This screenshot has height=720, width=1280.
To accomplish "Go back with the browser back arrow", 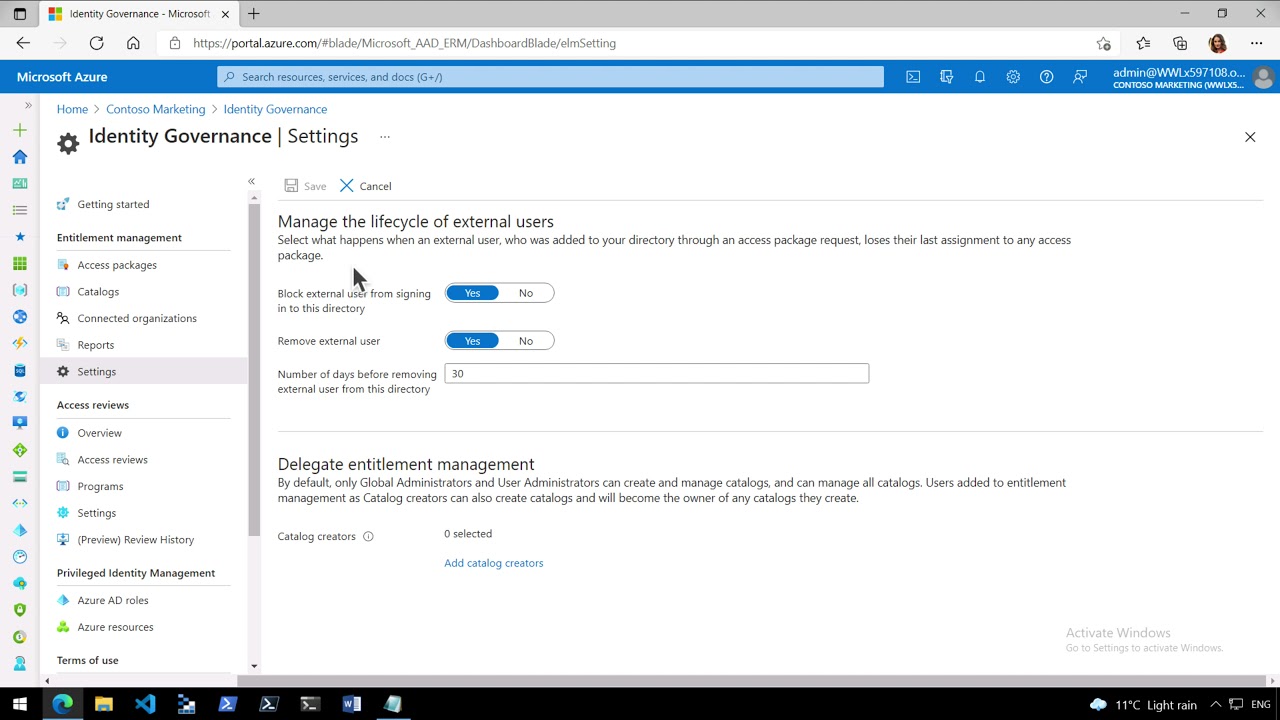I will point(23,43).
